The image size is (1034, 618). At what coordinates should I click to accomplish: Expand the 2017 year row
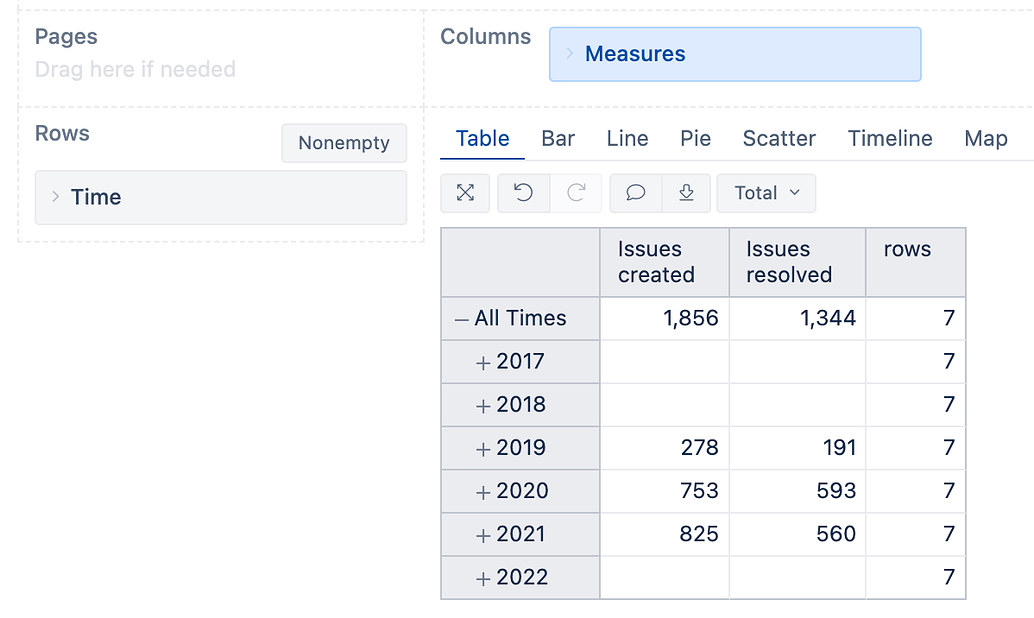point(483,362)
